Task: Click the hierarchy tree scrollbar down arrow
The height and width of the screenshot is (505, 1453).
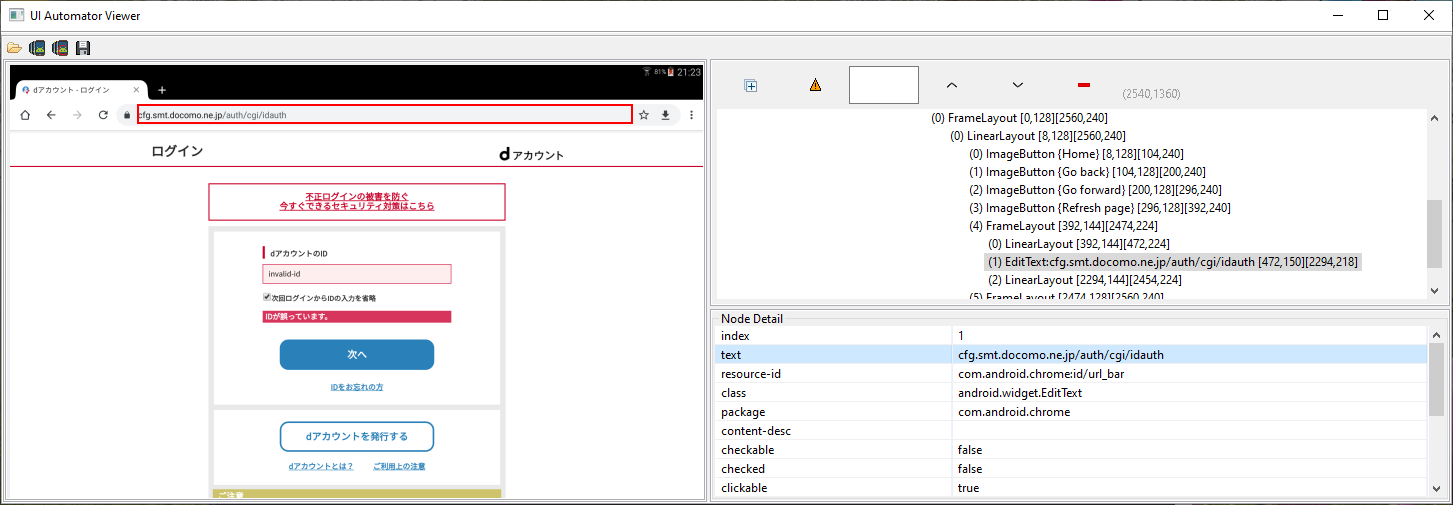Action: pos(1435,290)
